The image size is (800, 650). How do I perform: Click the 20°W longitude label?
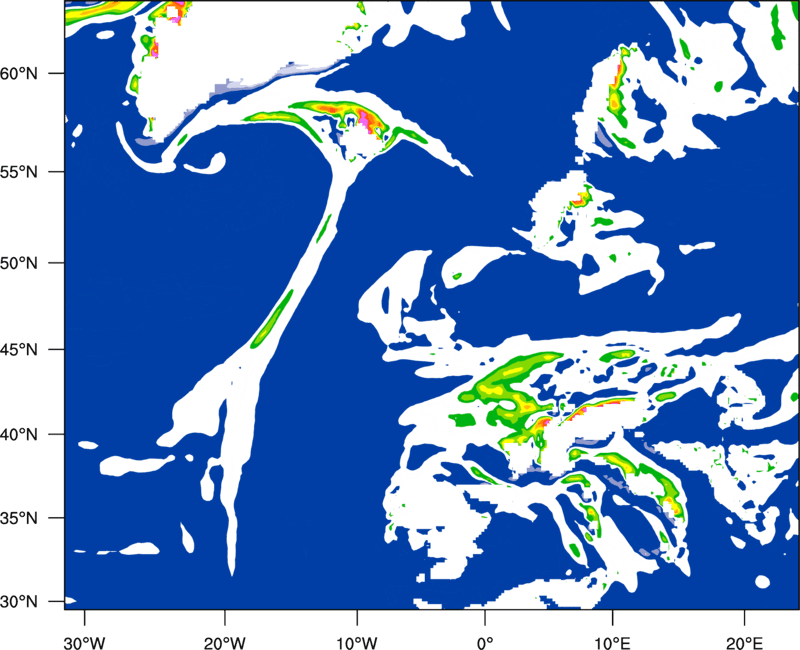pyautogui.click(x=224, y=643)
